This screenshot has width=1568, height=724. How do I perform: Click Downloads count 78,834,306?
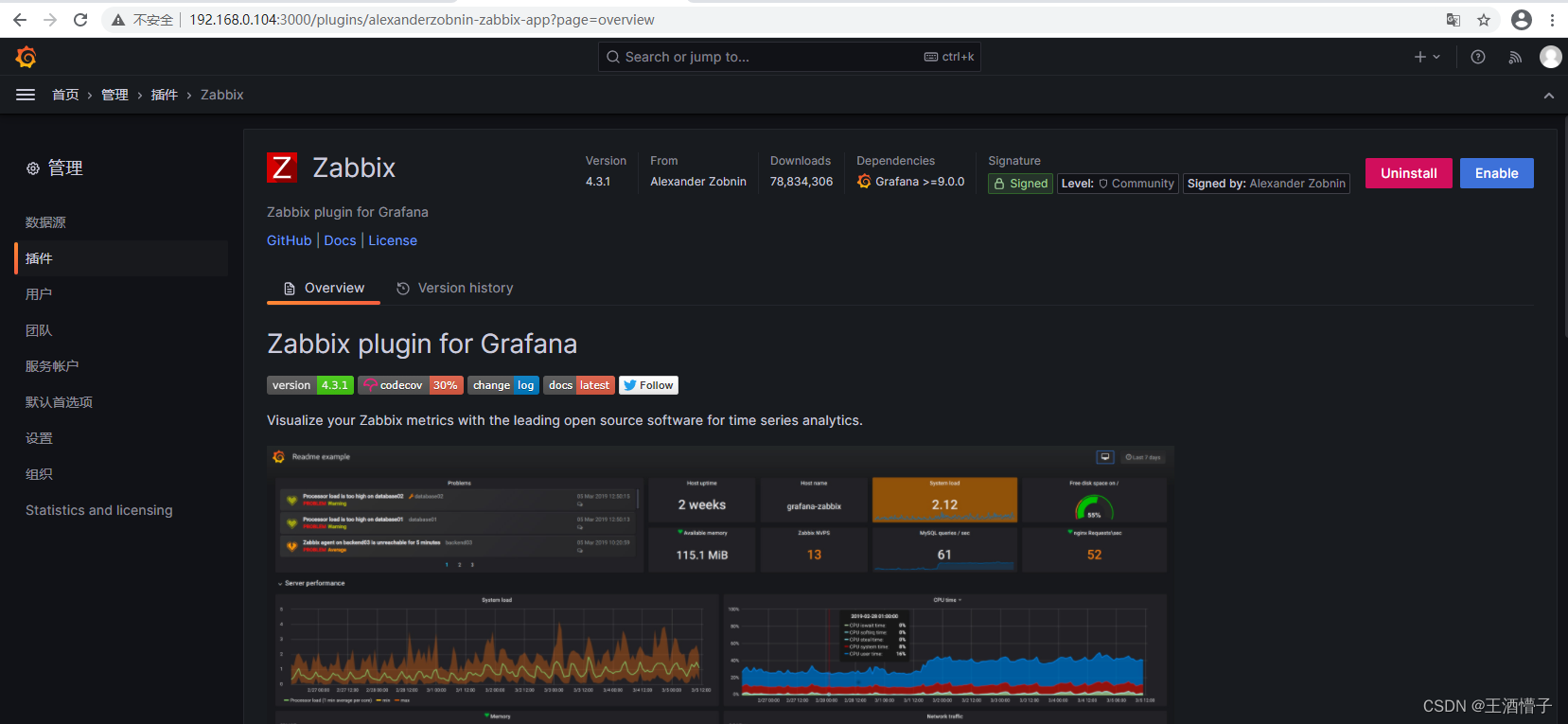coord(802,182)
